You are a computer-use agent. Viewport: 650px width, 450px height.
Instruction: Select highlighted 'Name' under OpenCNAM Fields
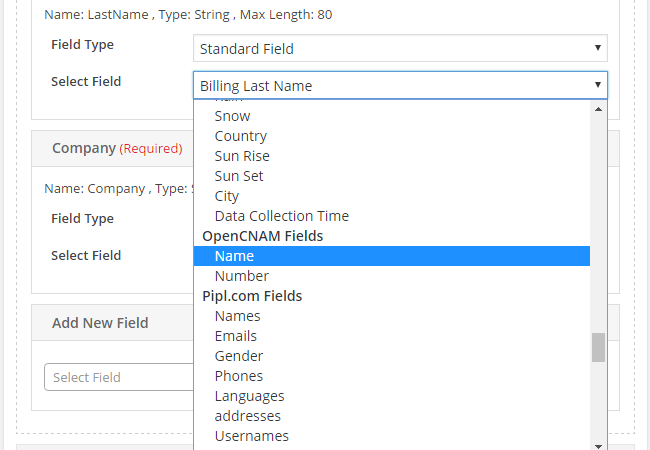[x=234, y=256]
